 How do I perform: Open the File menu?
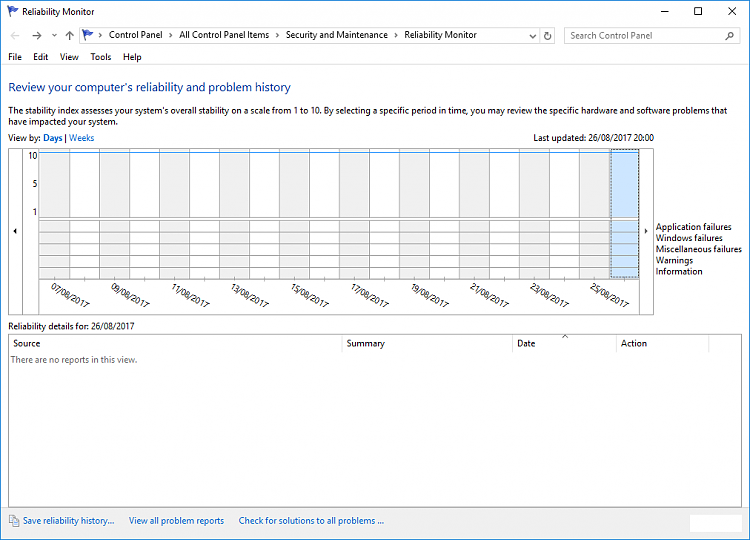pyautogui.click(x=15, y=57)
